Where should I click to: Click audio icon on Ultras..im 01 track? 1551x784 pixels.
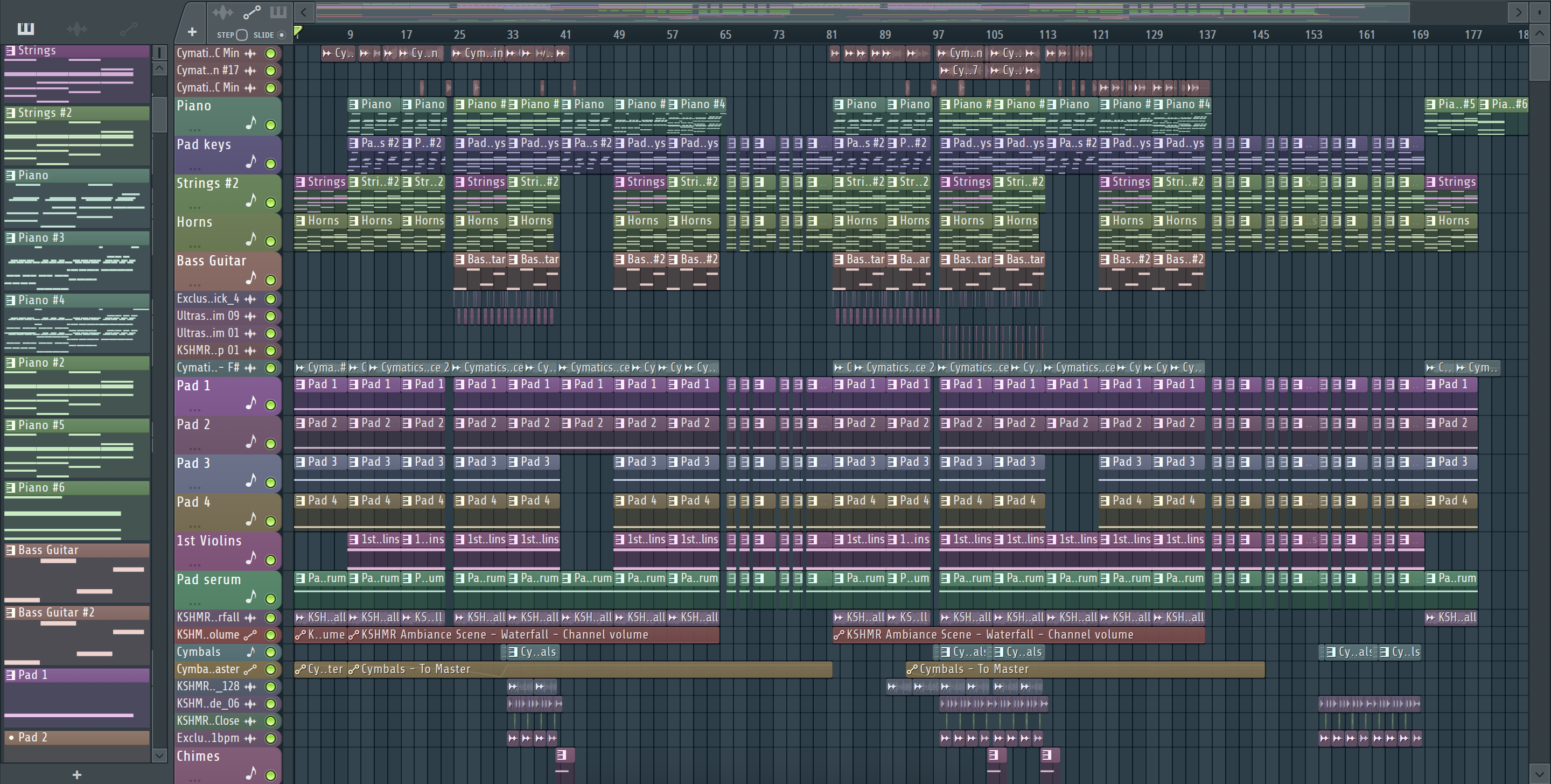250,333
